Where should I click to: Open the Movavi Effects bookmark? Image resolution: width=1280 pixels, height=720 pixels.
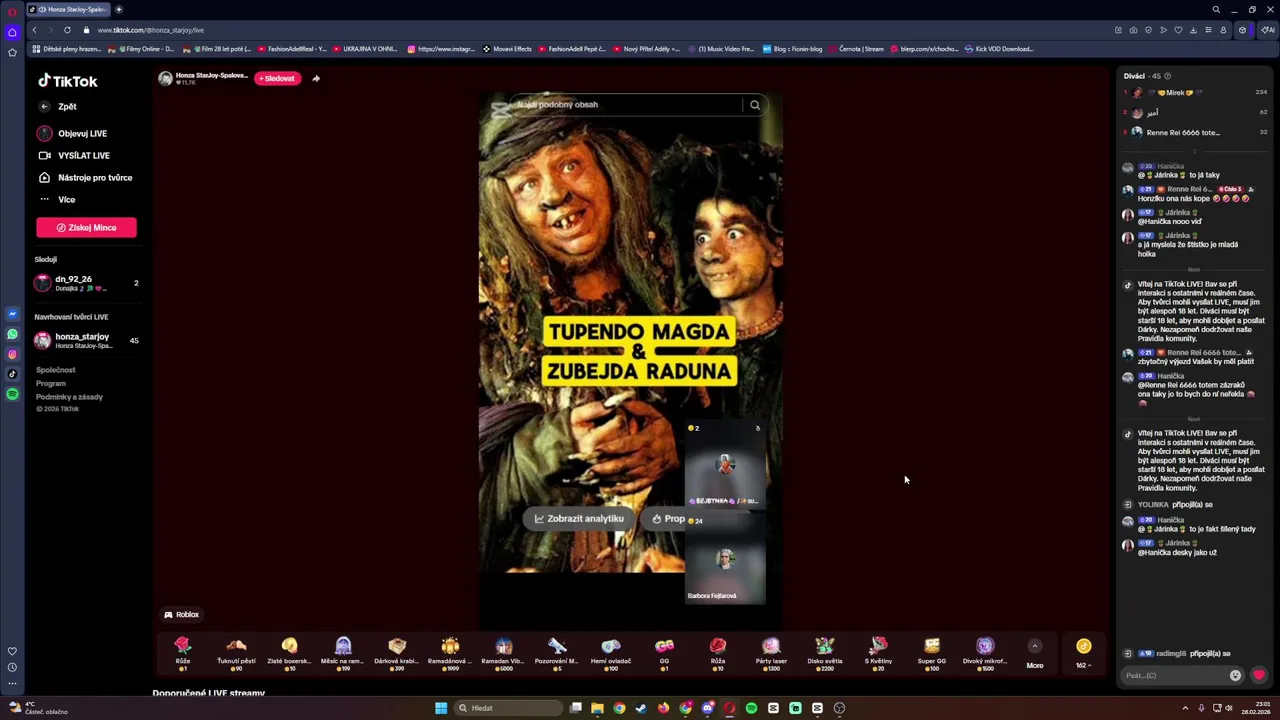[507, 48]
